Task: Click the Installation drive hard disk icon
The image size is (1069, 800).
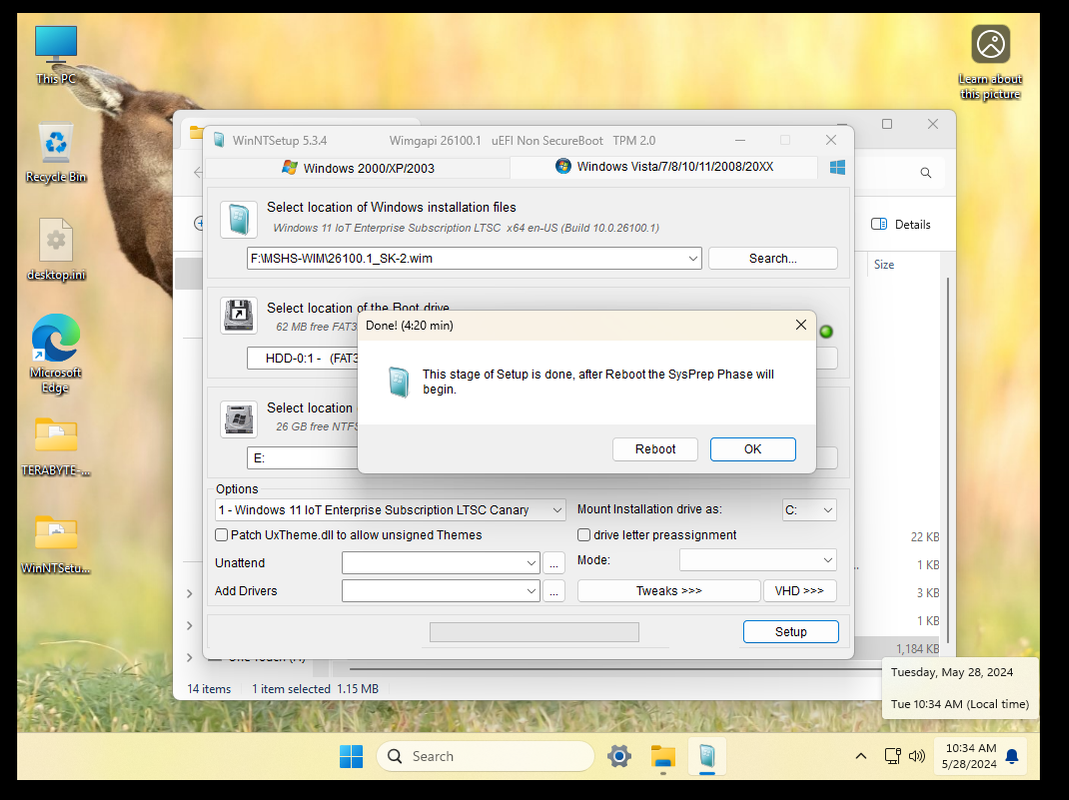Action: pyautogui.click(x=239, y=419)
